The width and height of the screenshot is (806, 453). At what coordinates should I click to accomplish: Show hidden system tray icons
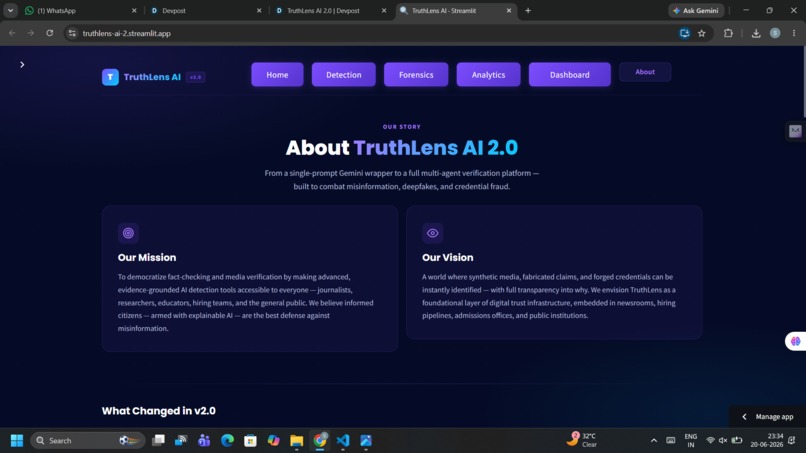653,441
